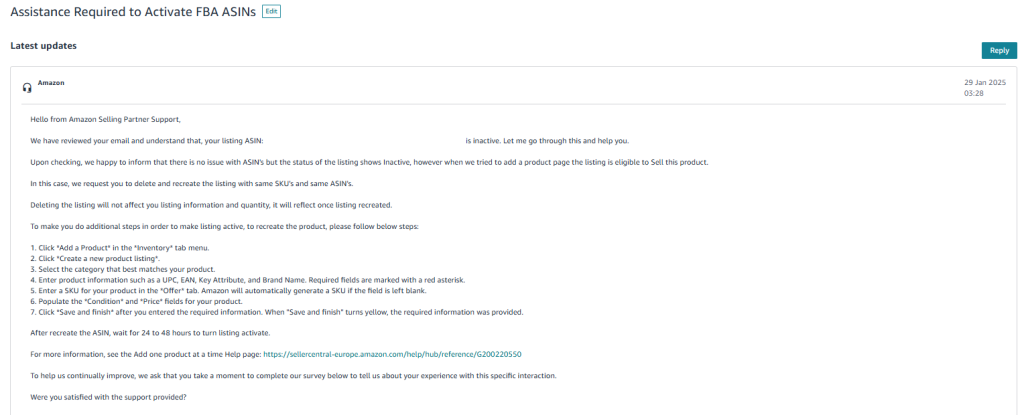Image resolution: width=1024 pixels, height=415 pixels.
Task: Click the "Assistance Required to Activate FBA ASINs" title
Action: point(133,12)
